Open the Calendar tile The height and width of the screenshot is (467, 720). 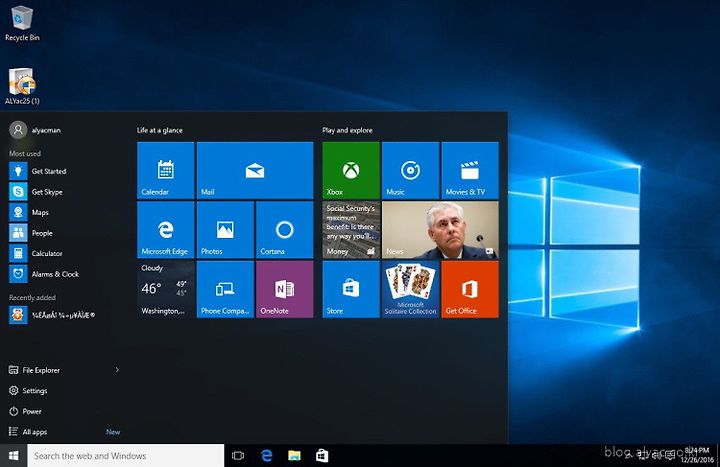pyautogui.click(x=165, y=170)
